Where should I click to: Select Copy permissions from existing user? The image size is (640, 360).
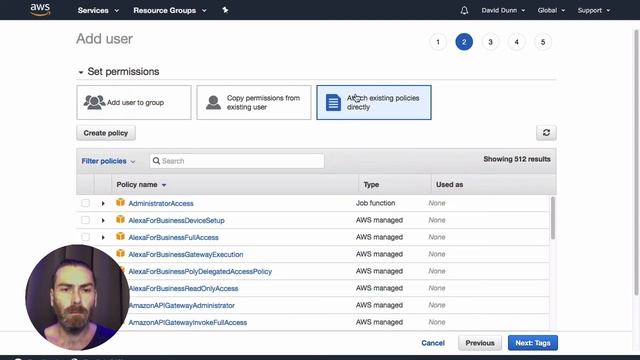254,102
